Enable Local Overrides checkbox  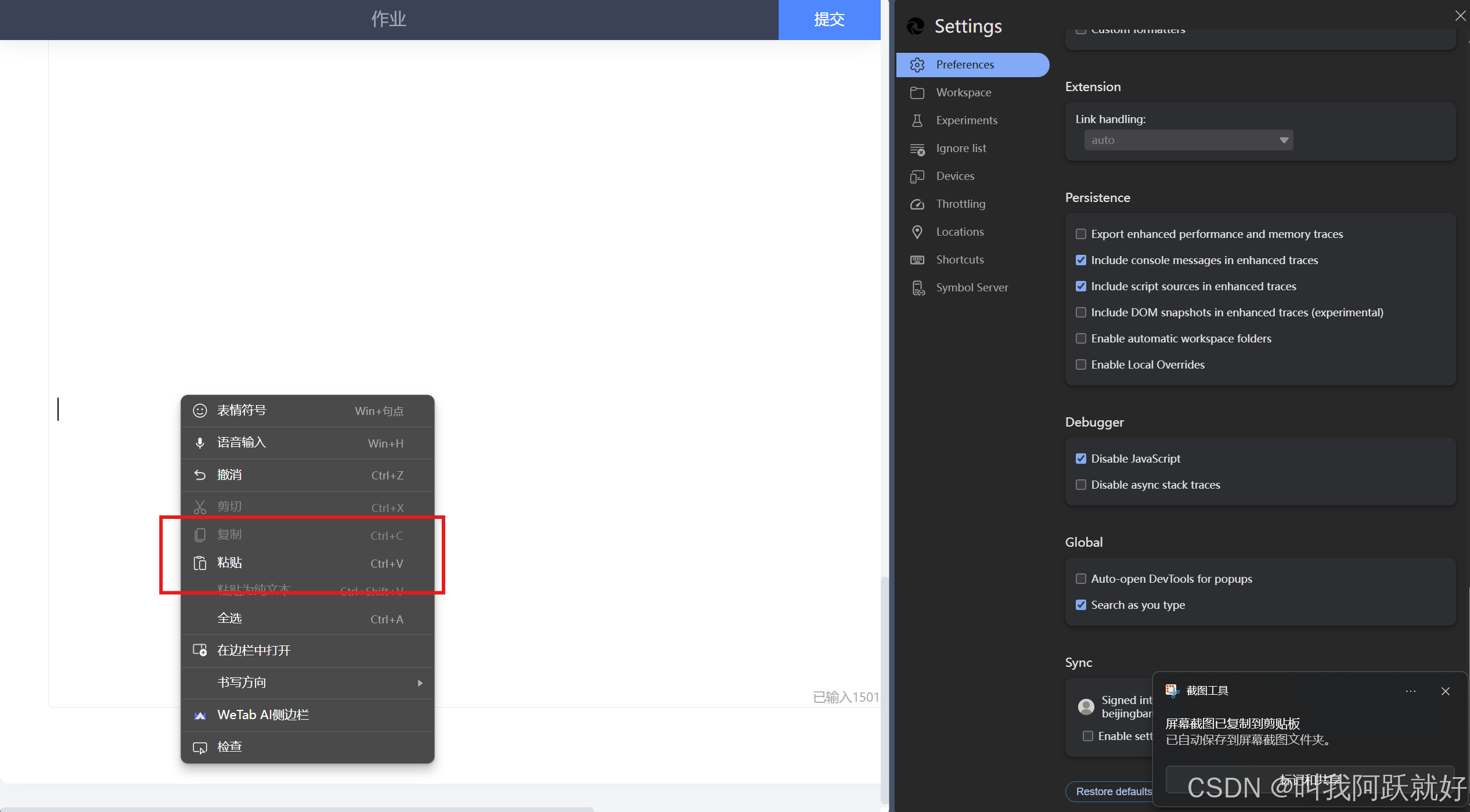(x=1080, y=365)
